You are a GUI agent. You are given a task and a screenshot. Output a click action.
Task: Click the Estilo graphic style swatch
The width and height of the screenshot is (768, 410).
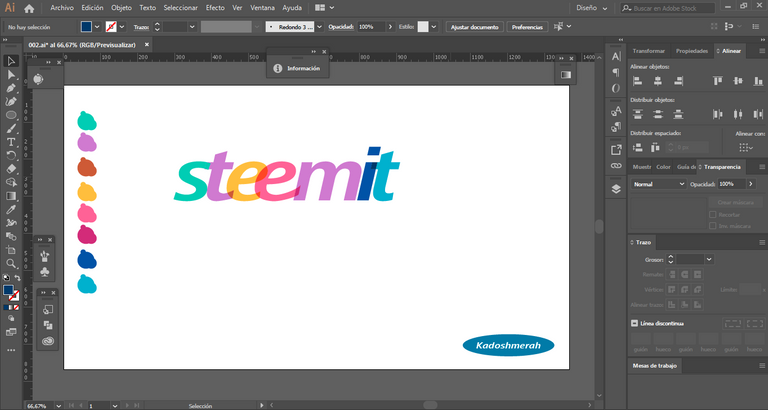tap(423, 27)
